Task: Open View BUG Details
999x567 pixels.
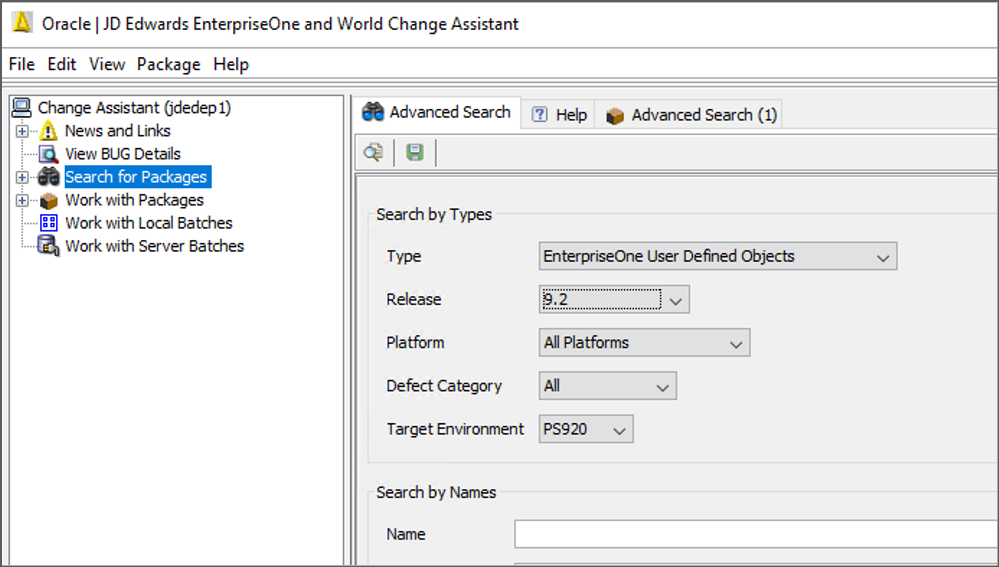Action: point(123,154)
